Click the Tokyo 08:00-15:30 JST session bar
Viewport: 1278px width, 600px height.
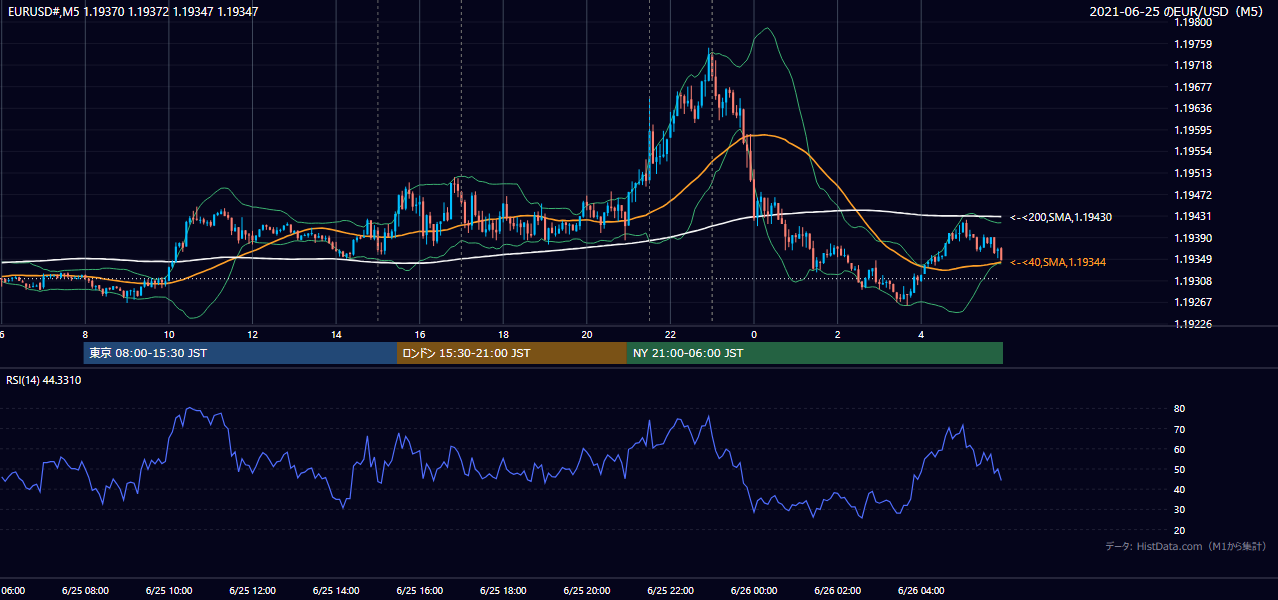click(x=240, y=353)
